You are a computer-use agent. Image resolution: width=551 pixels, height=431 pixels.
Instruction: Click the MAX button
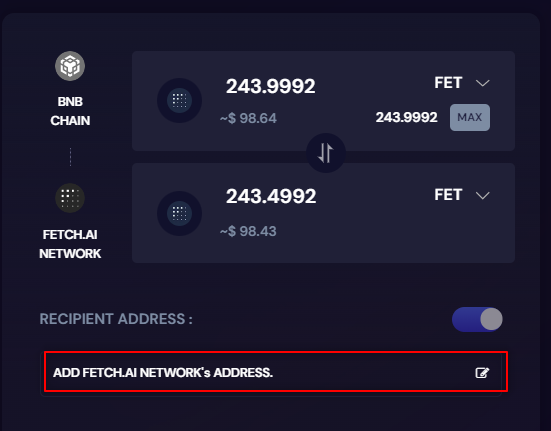coord(470,117)
